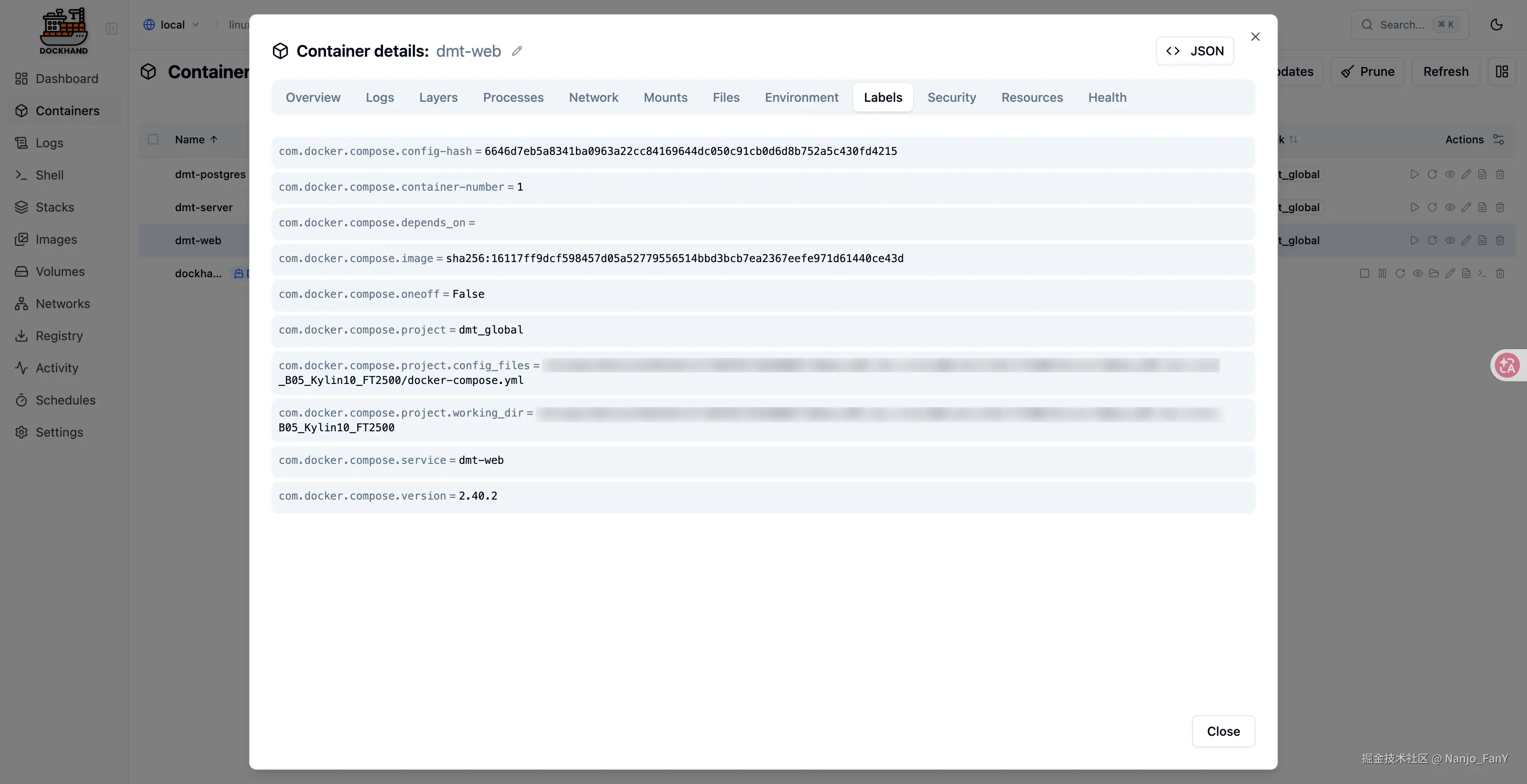Switch to the Security tab
This screenshot has width=1527, height=784.
951,97
